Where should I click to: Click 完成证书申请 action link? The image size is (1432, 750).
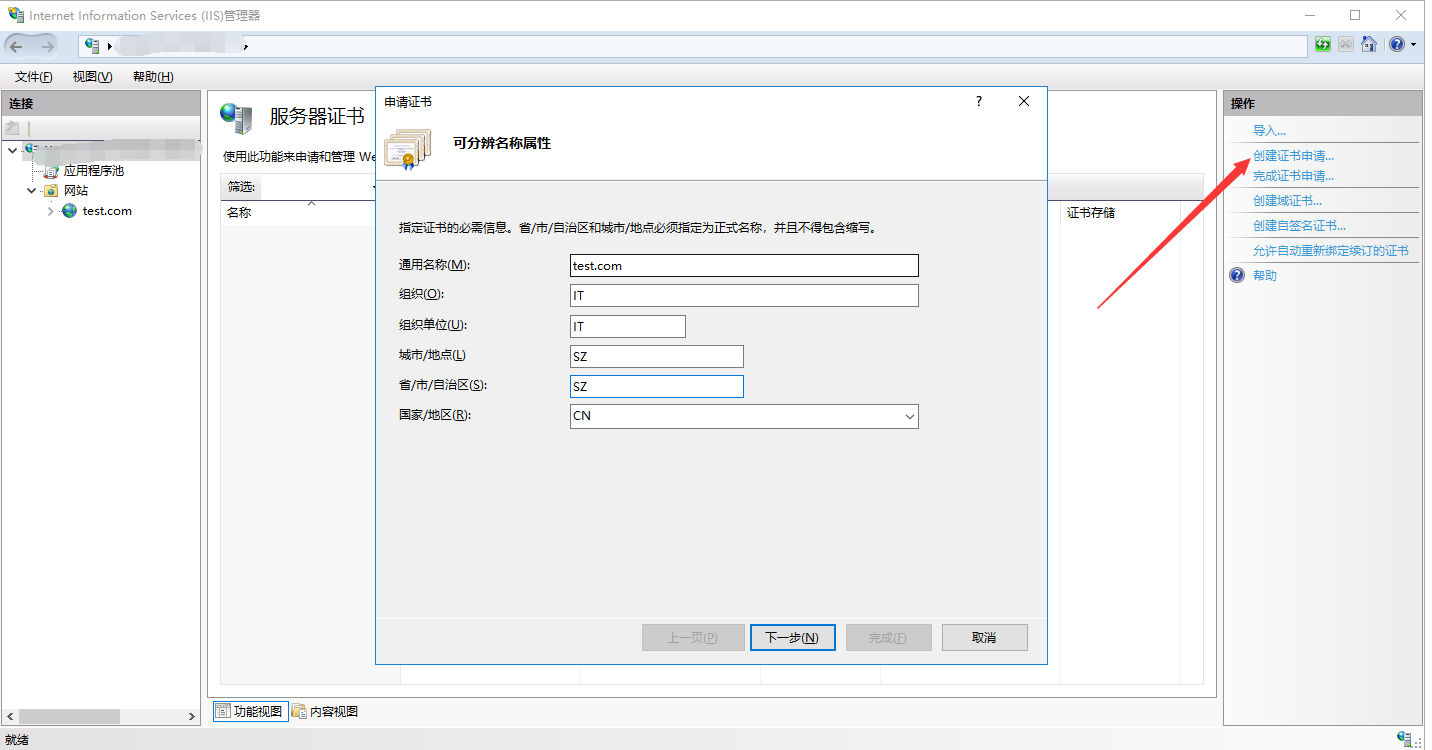[x=1293, y=176]
